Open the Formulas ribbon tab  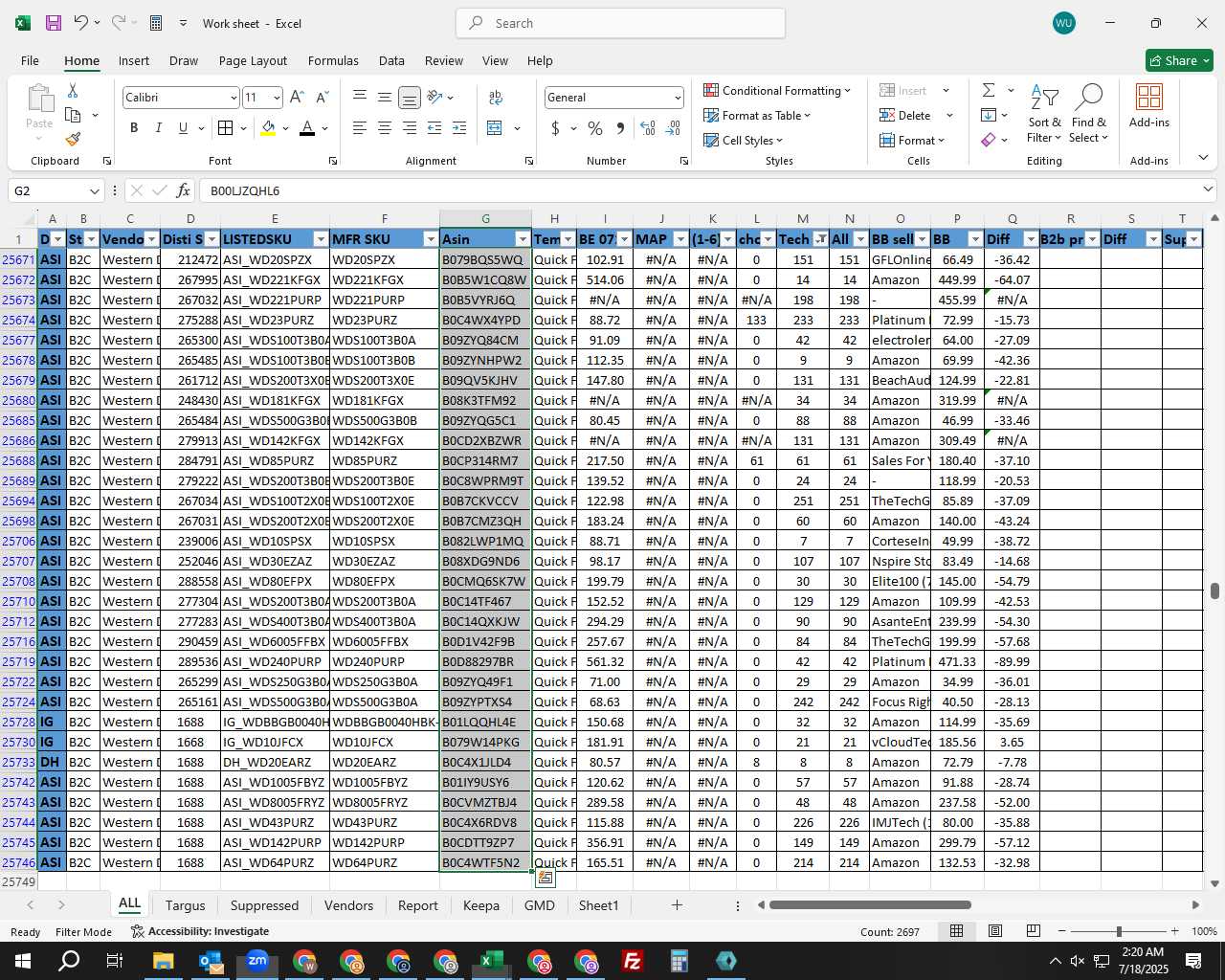tap(333, 60)
